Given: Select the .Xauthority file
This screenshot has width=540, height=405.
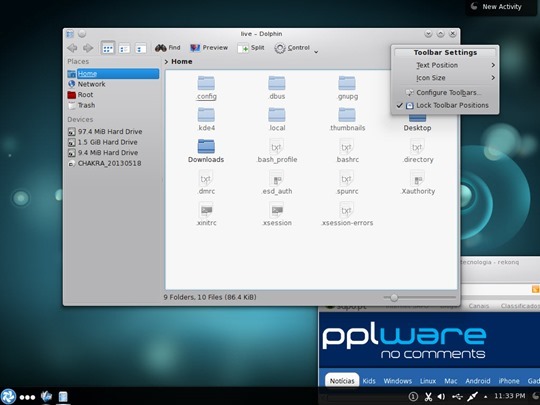Looking at the screenshot, I should click(x=417, y=183).
